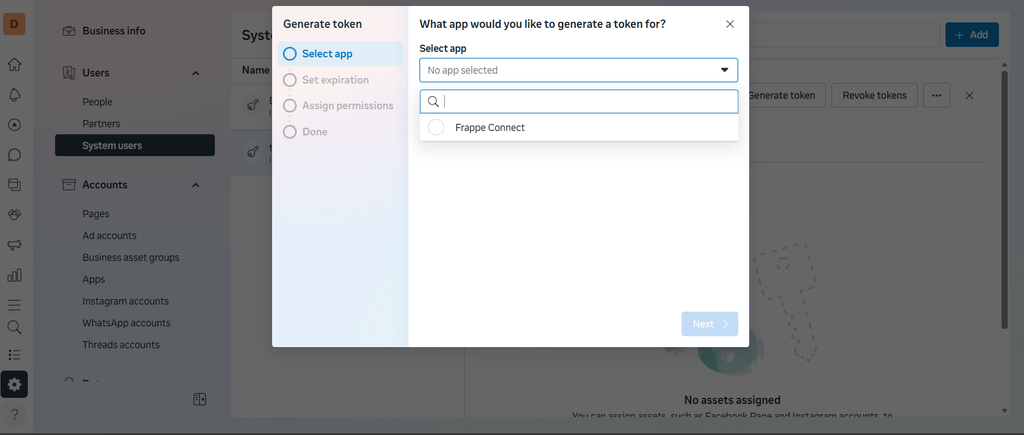
Task: Open People under Users
Action: [97, 102]
